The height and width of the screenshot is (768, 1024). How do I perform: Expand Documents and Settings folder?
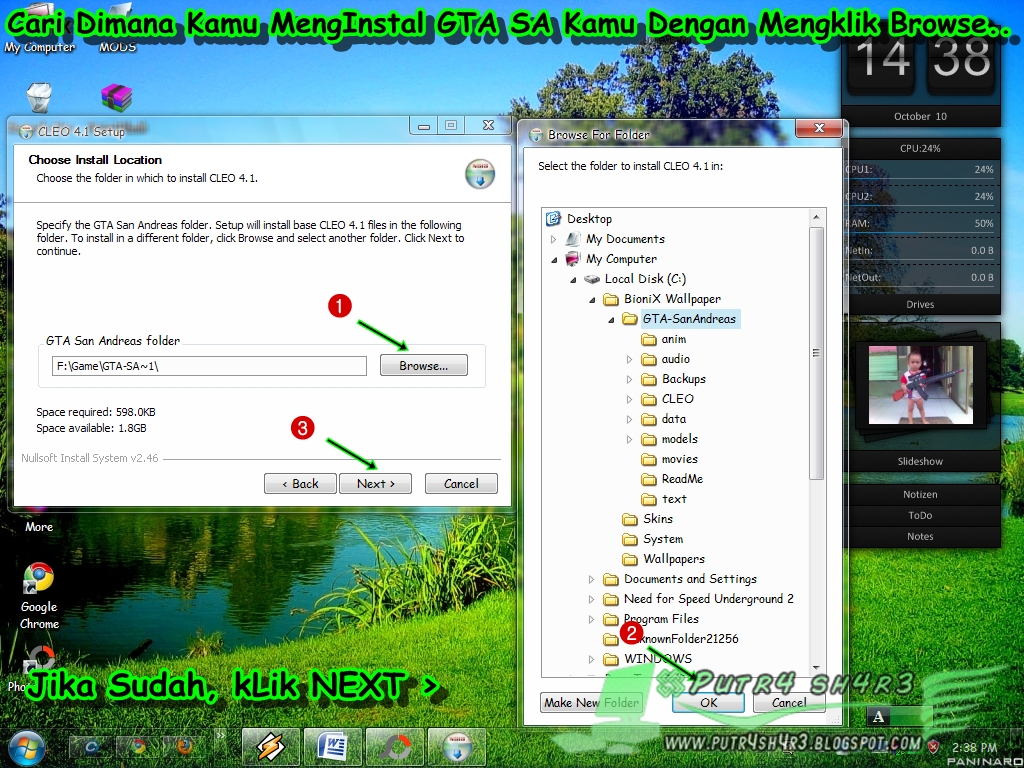[592, 579]
